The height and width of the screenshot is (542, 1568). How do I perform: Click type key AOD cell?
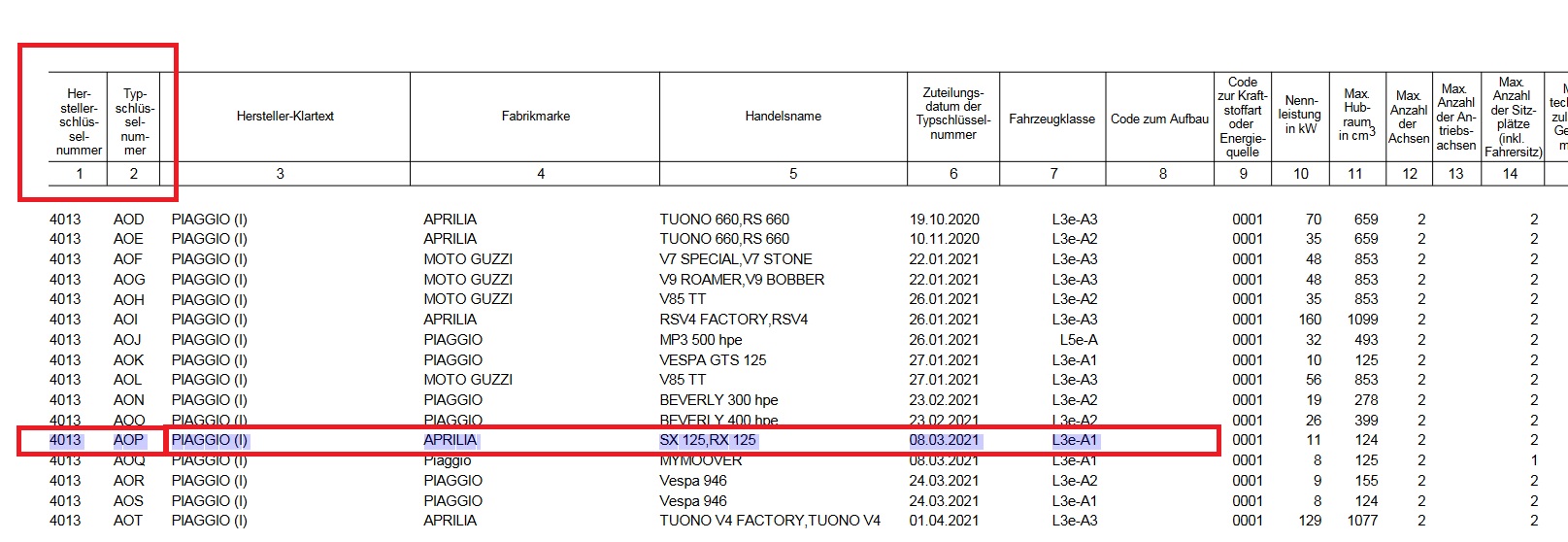click(128, 220)
